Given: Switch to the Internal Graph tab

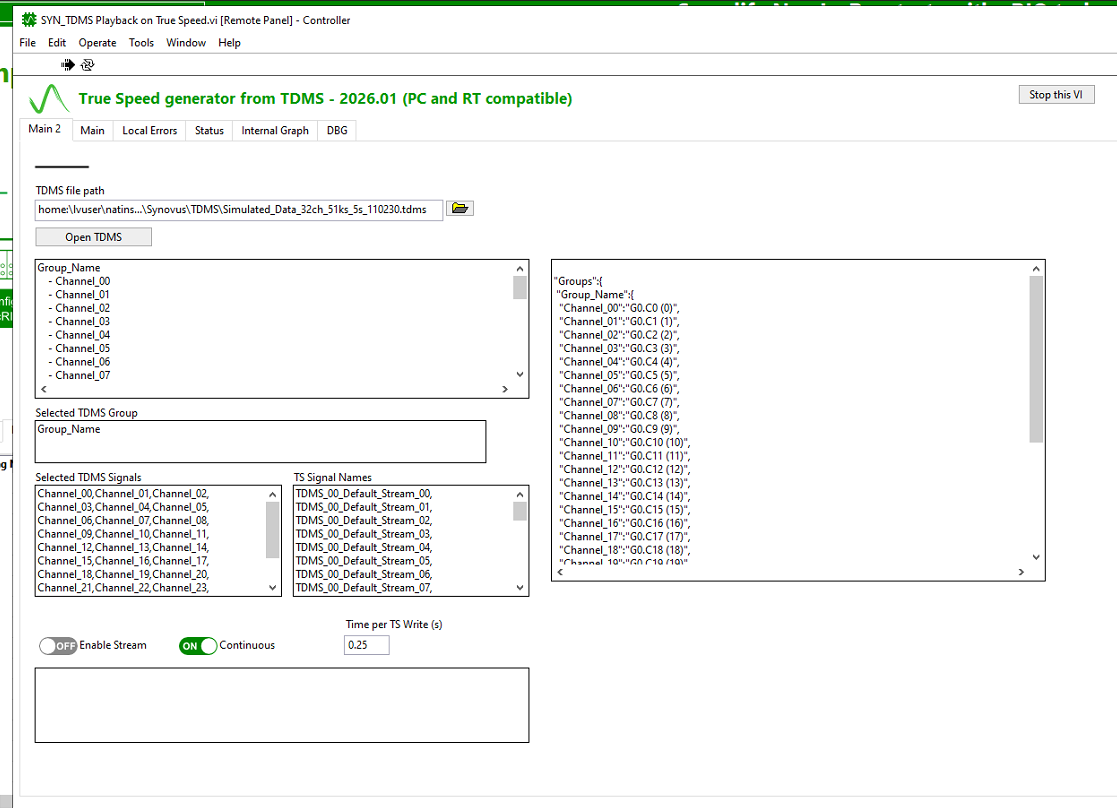Looking at the screenshot, I should click(275, 130).
